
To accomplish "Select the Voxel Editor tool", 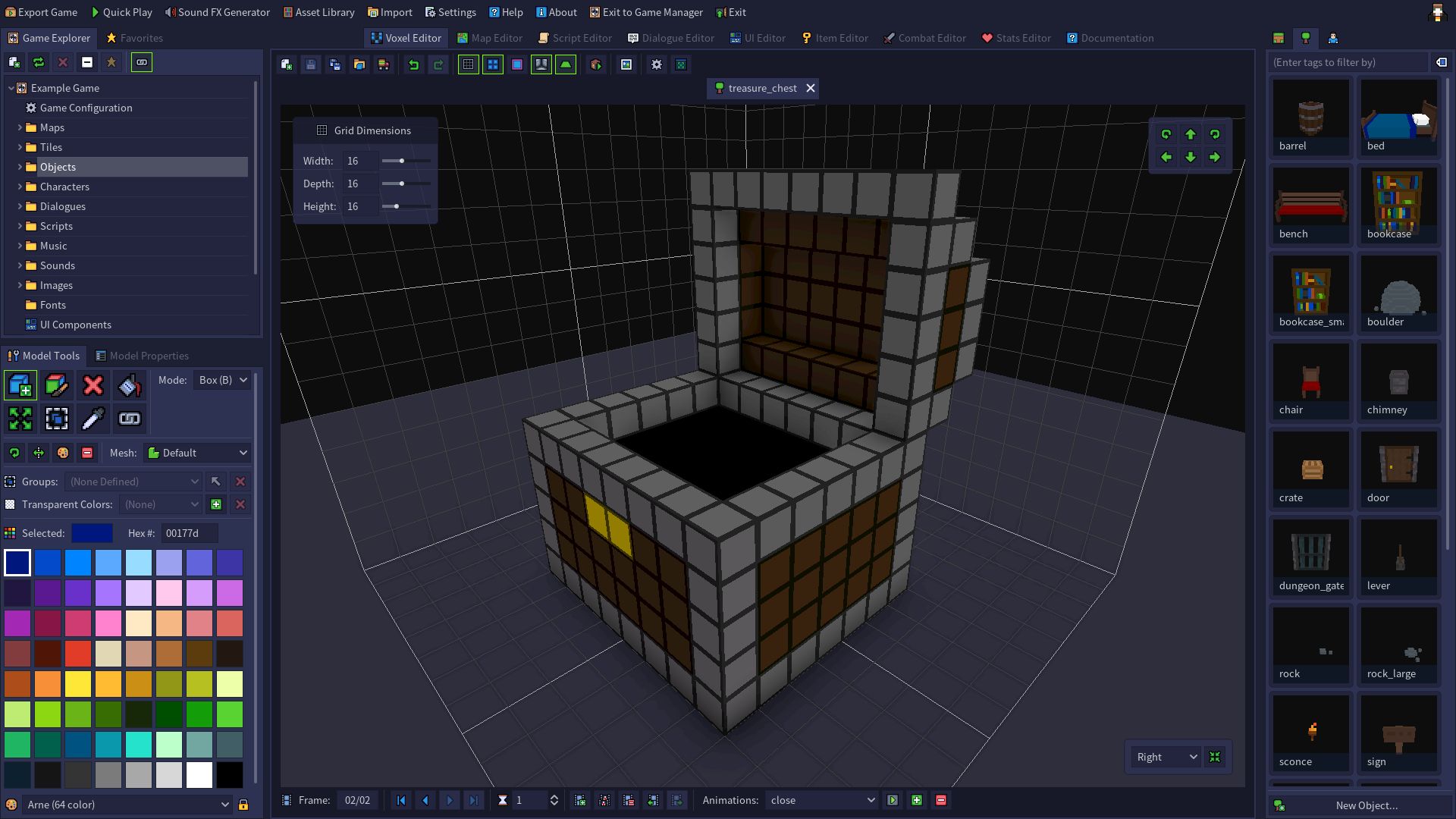I will pos(407,38).
